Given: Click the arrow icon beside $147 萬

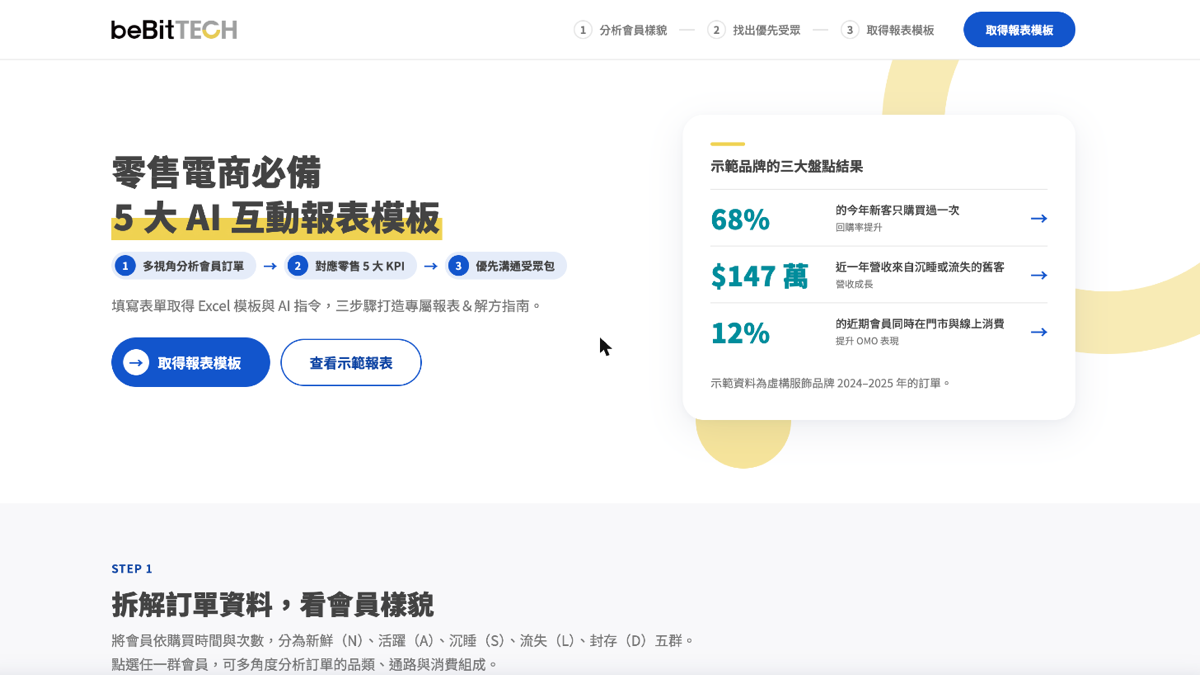Looking at the screenshot, I should coord(1038,275).
